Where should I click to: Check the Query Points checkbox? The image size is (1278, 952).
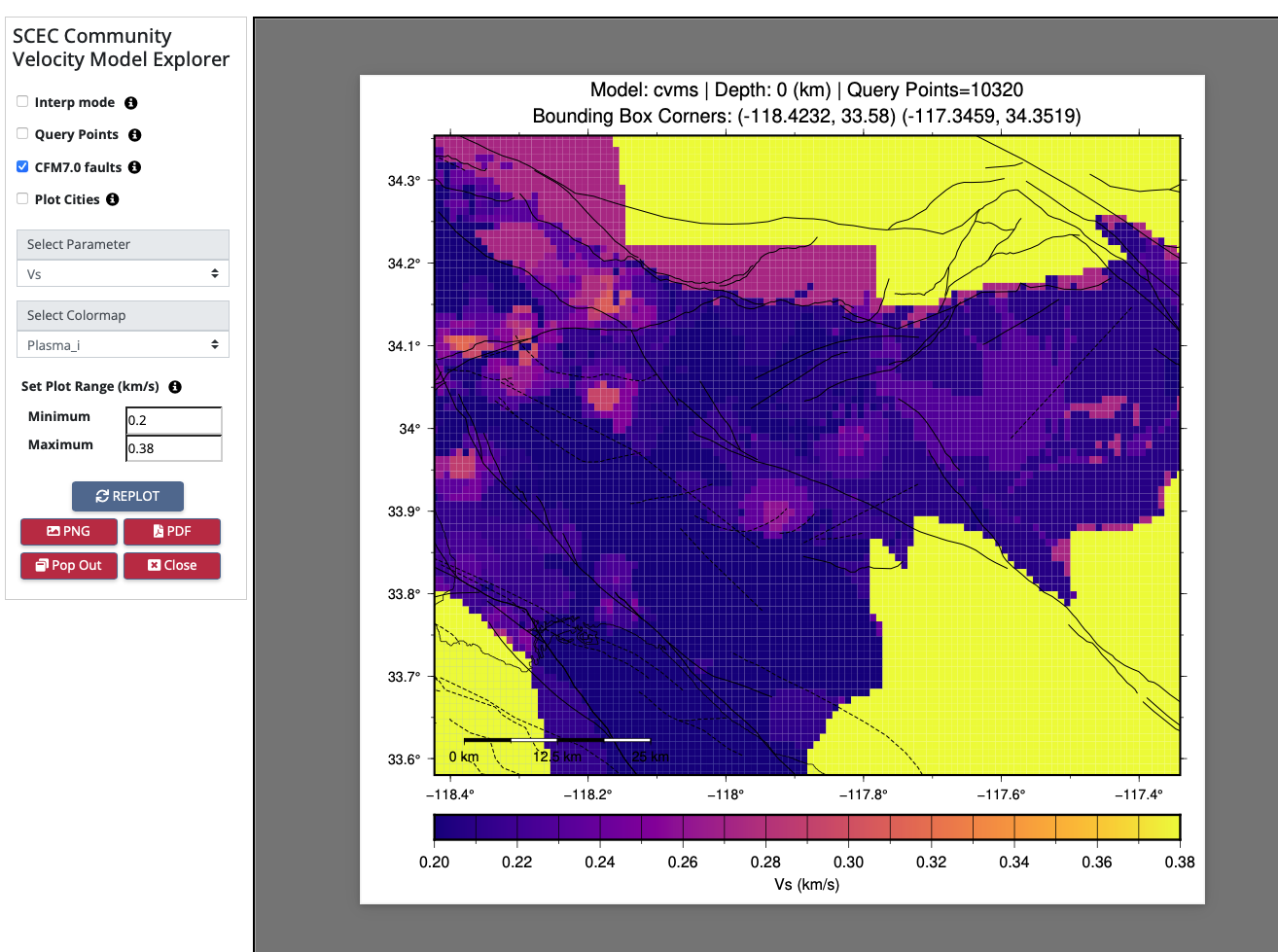(x=22, y=134)
